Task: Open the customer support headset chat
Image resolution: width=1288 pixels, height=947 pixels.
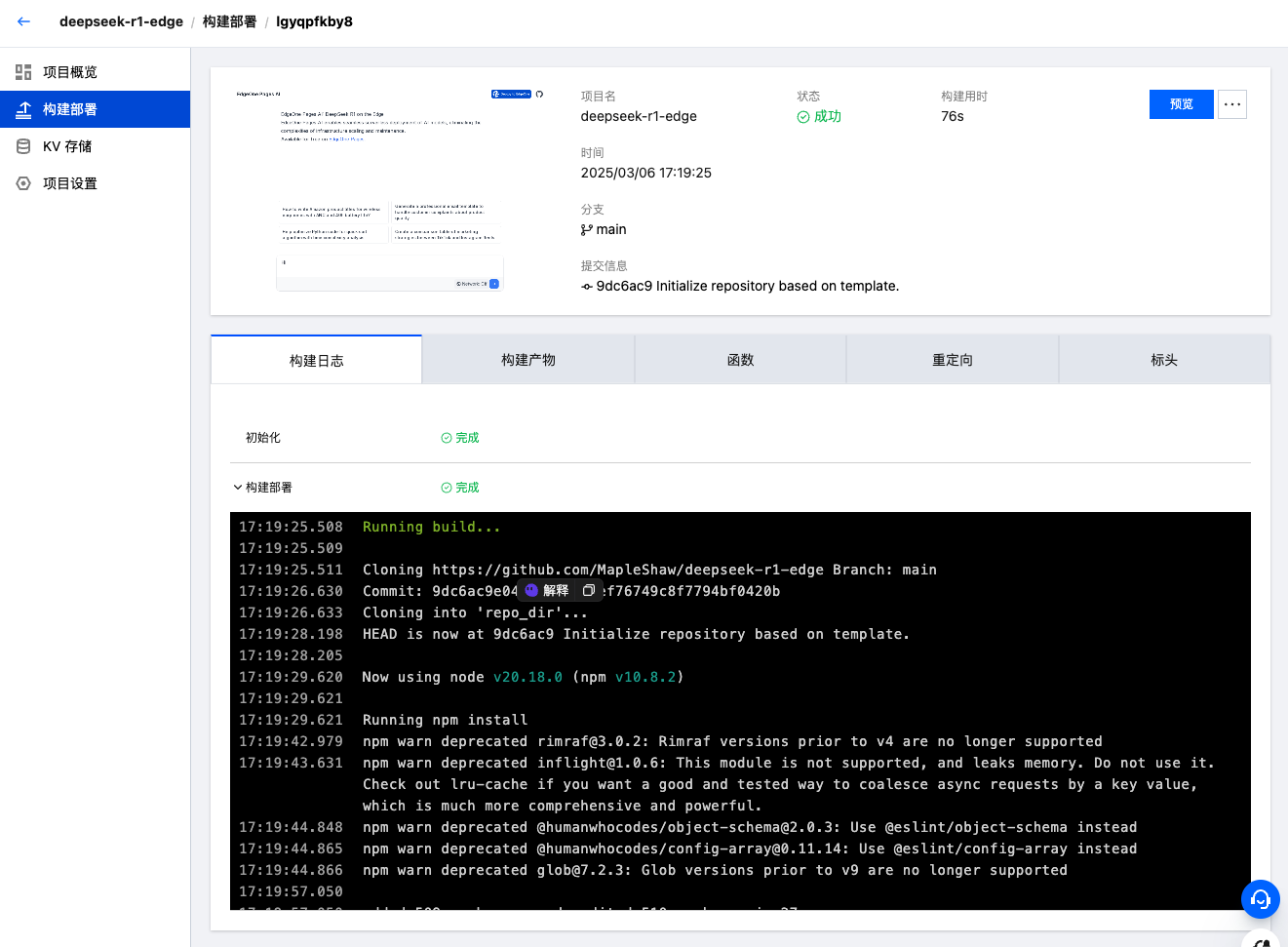Action: [1260, 898]
